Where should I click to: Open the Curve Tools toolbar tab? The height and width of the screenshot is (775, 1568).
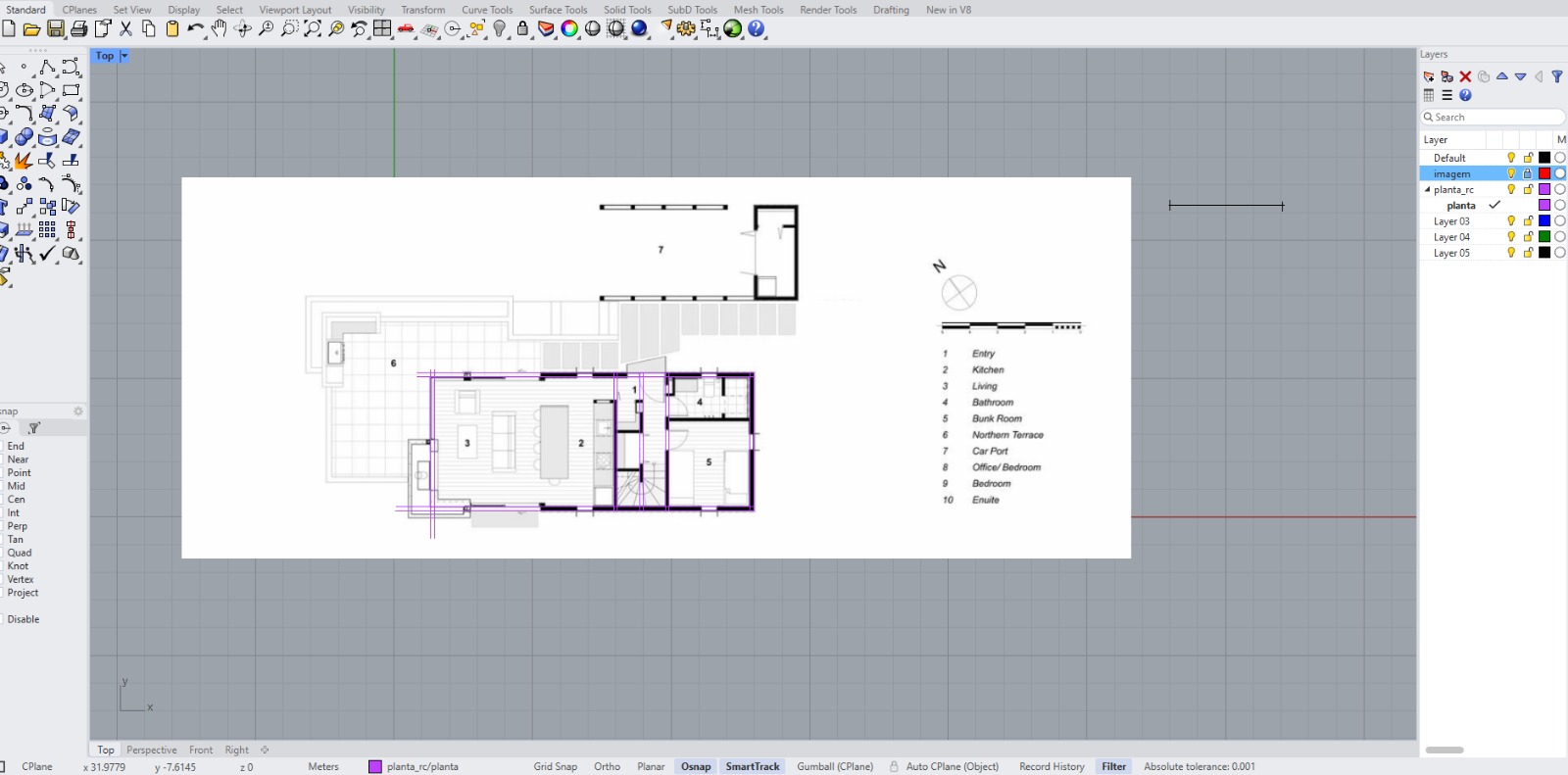pos(487,10)
